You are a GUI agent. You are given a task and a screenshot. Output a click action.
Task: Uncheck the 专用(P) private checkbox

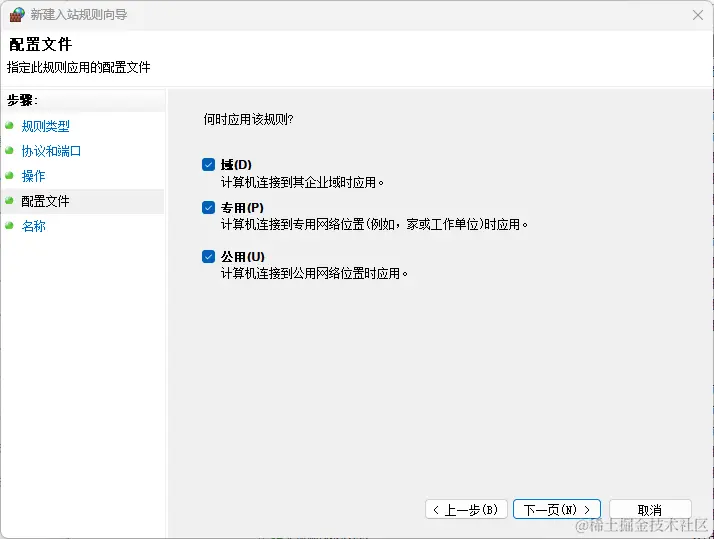coord(208,208)
